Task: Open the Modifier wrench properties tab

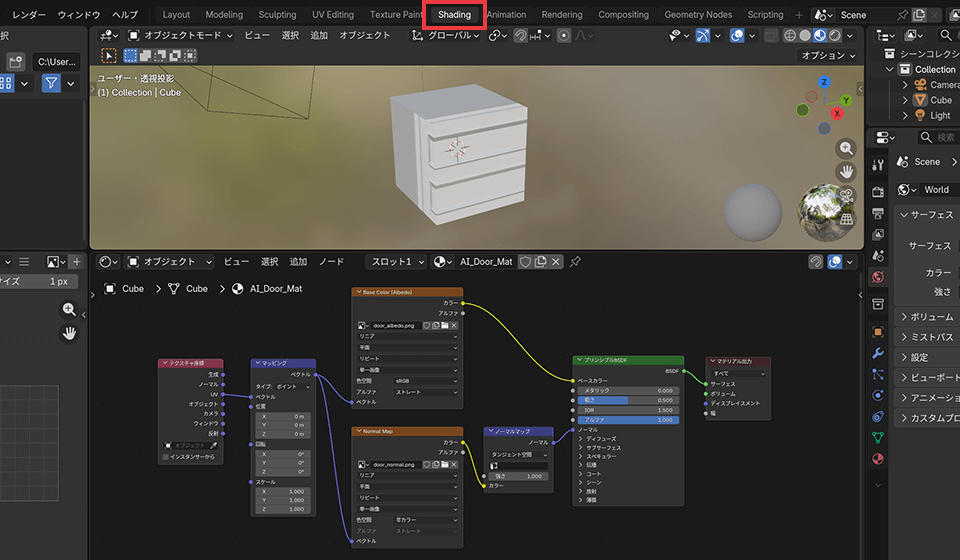Action: (x=878, y=353)
